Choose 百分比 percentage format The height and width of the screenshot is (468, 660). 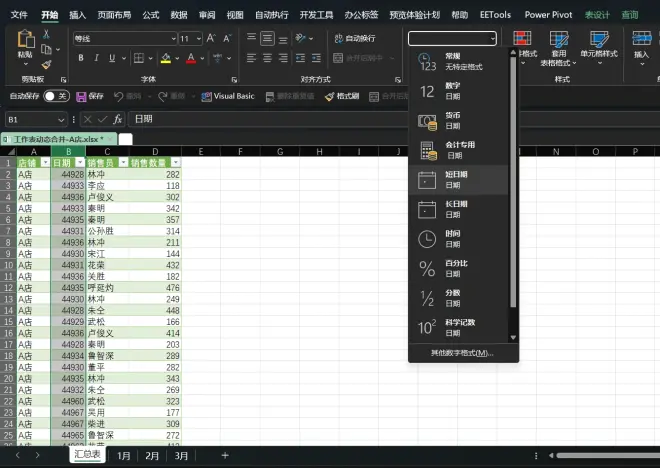pos(458,269)
